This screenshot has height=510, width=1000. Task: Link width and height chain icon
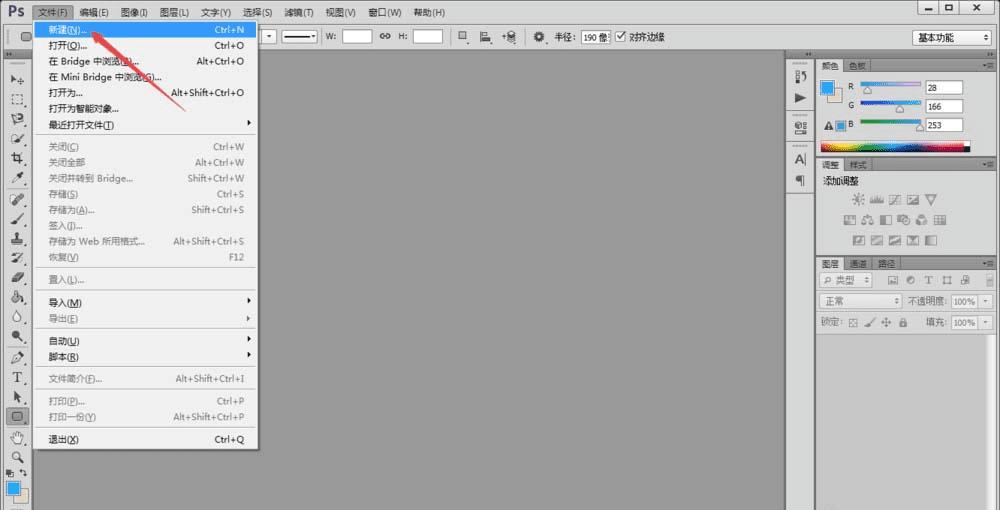(385, 36)
